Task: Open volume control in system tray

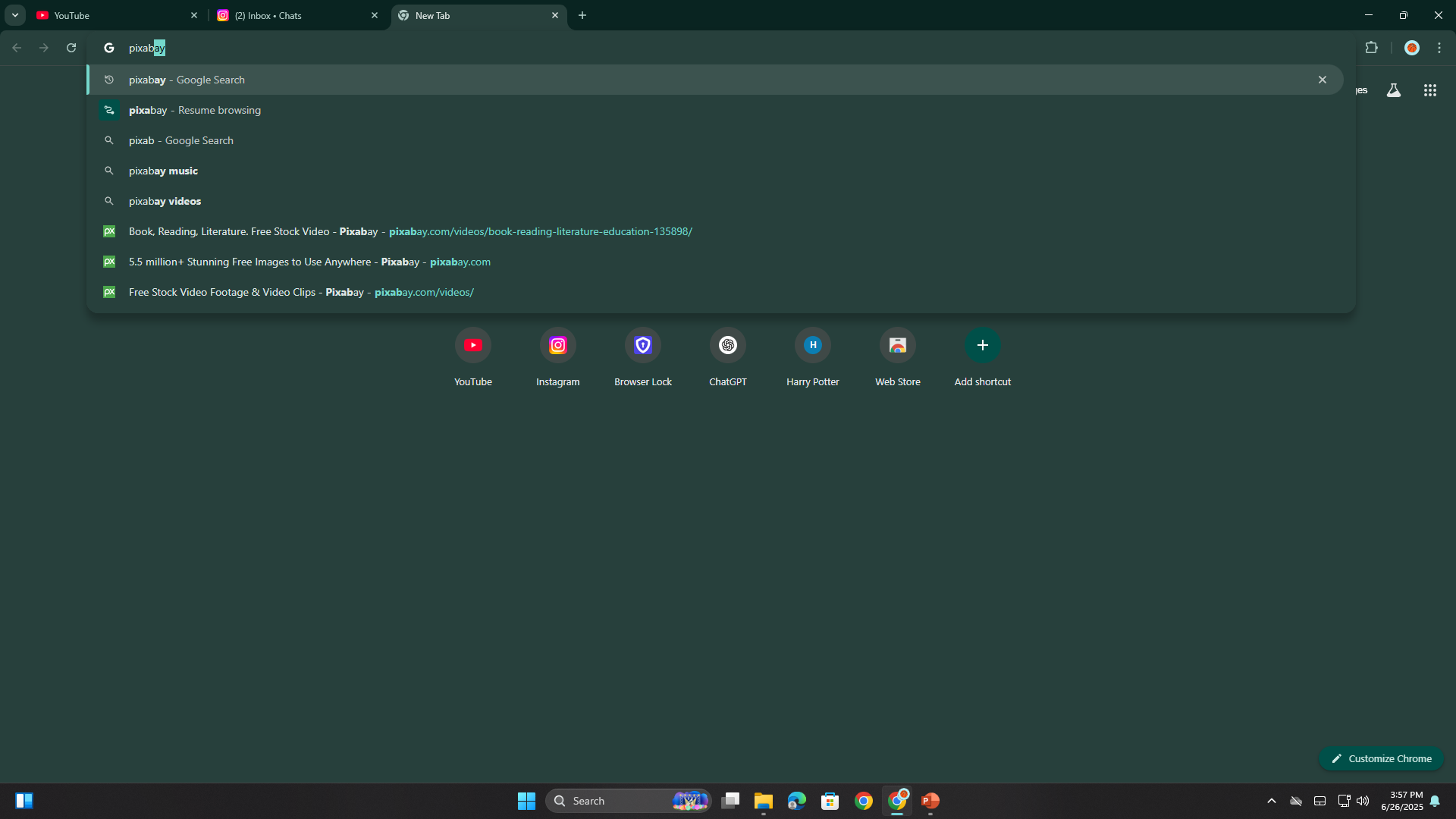Action: coord(1363,801)
